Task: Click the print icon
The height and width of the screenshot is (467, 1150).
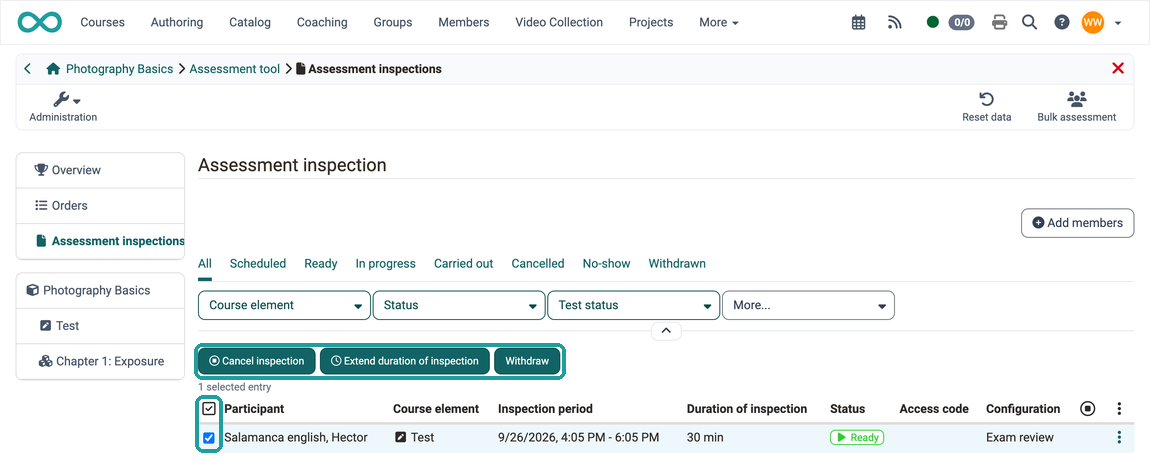Action: (999, 23)
